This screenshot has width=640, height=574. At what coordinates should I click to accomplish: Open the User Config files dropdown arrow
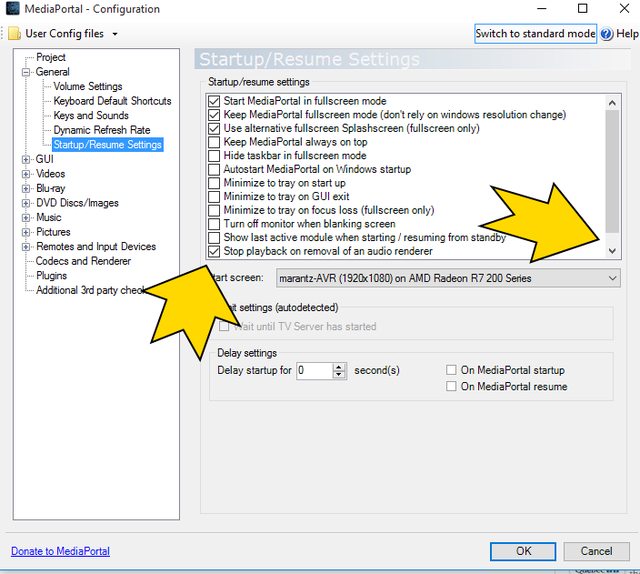click(x=115, y=34)
